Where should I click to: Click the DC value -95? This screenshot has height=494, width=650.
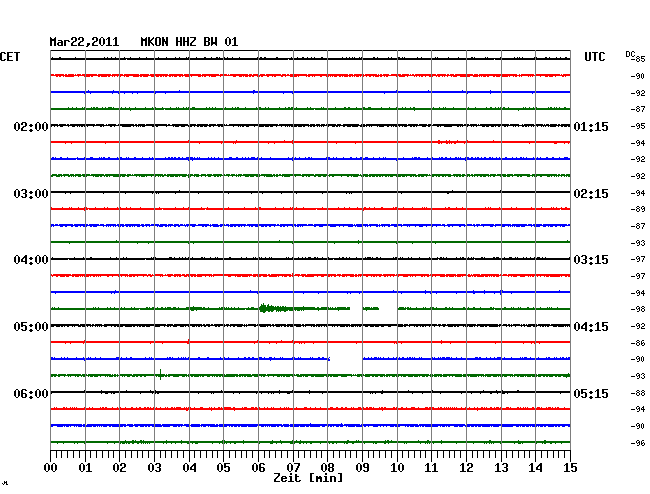pyautogui.click(x=638, y=126)
